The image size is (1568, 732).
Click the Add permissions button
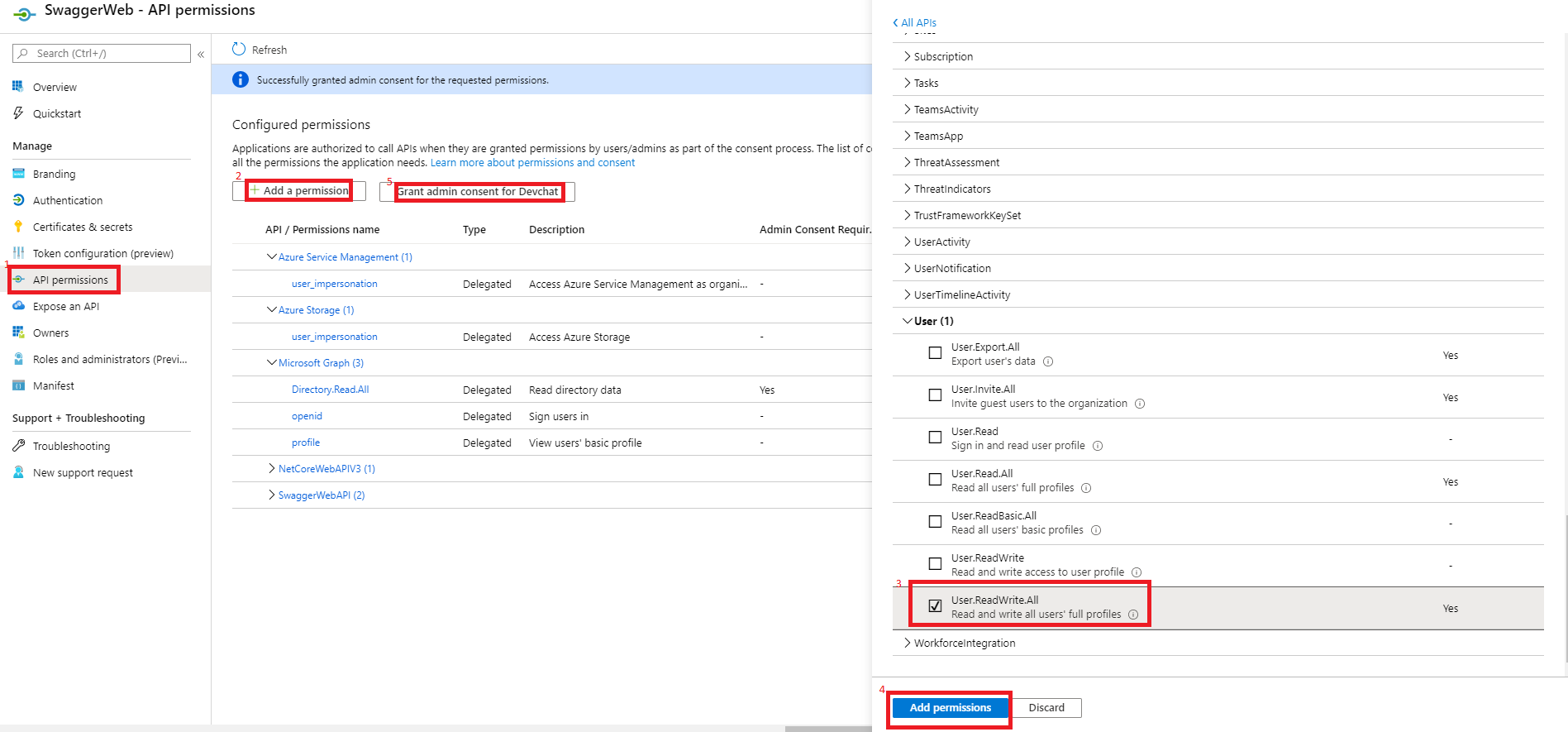tap(951, 708)
